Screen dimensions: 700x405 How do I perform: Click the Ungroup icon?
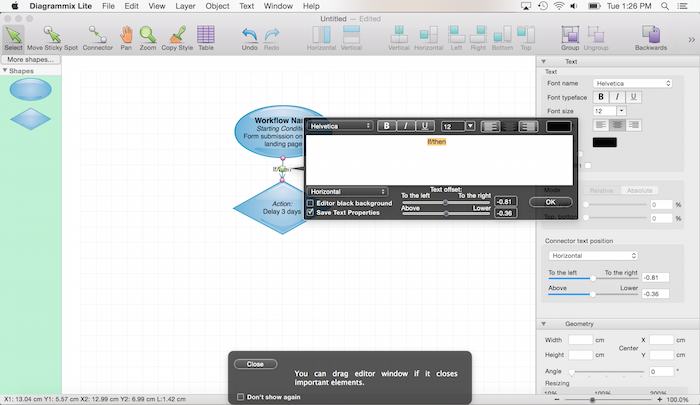pos(596,38)
